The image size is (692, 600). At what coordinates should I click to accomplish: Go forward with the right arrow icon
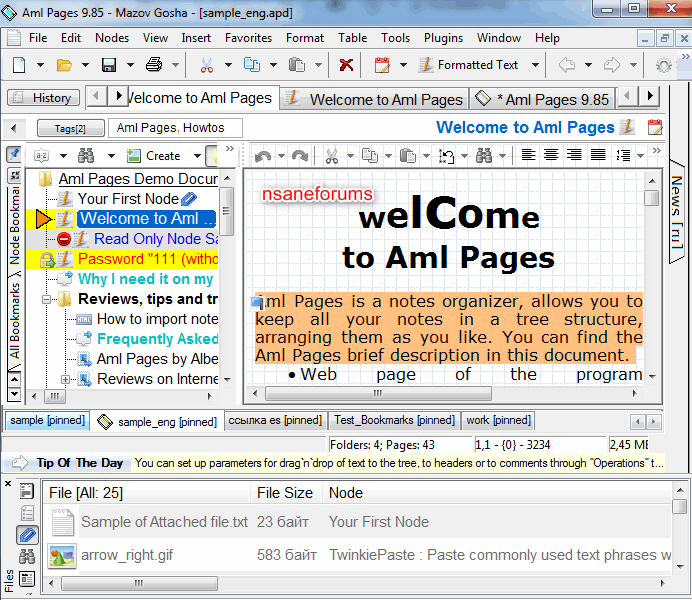coord(612,65)
